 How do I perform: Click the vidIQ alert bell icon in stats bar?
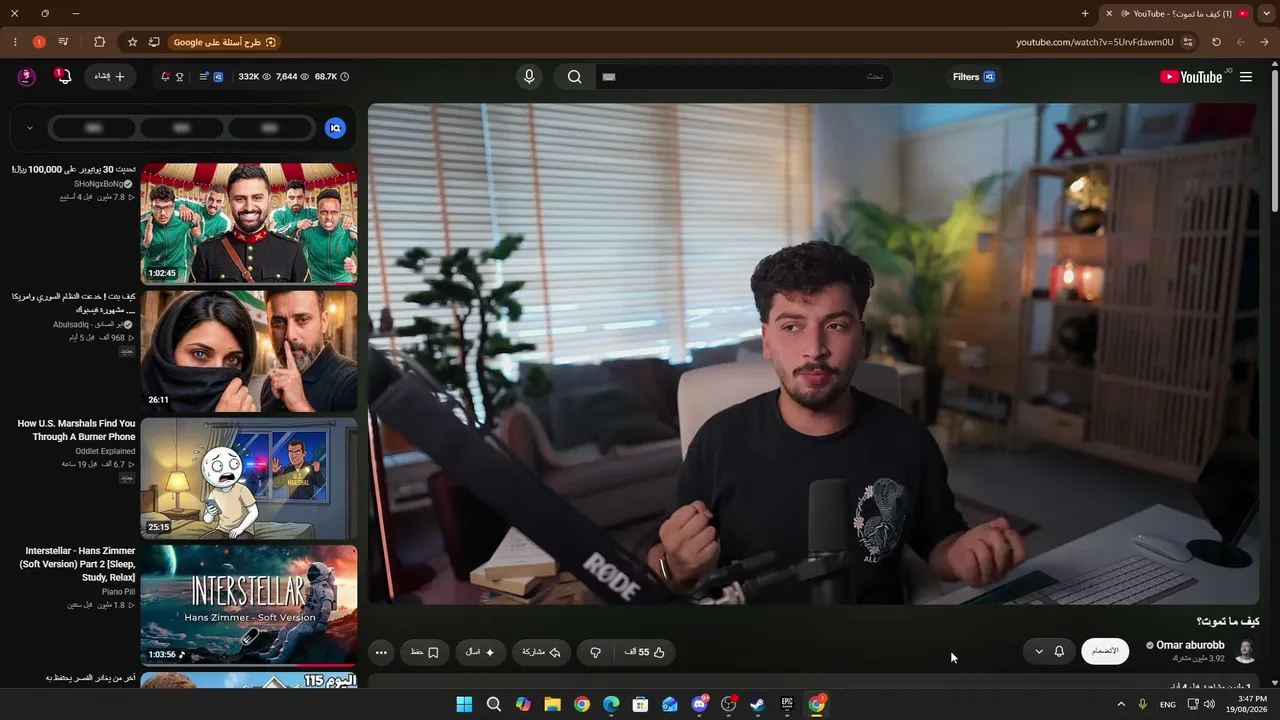click(165, 77)
